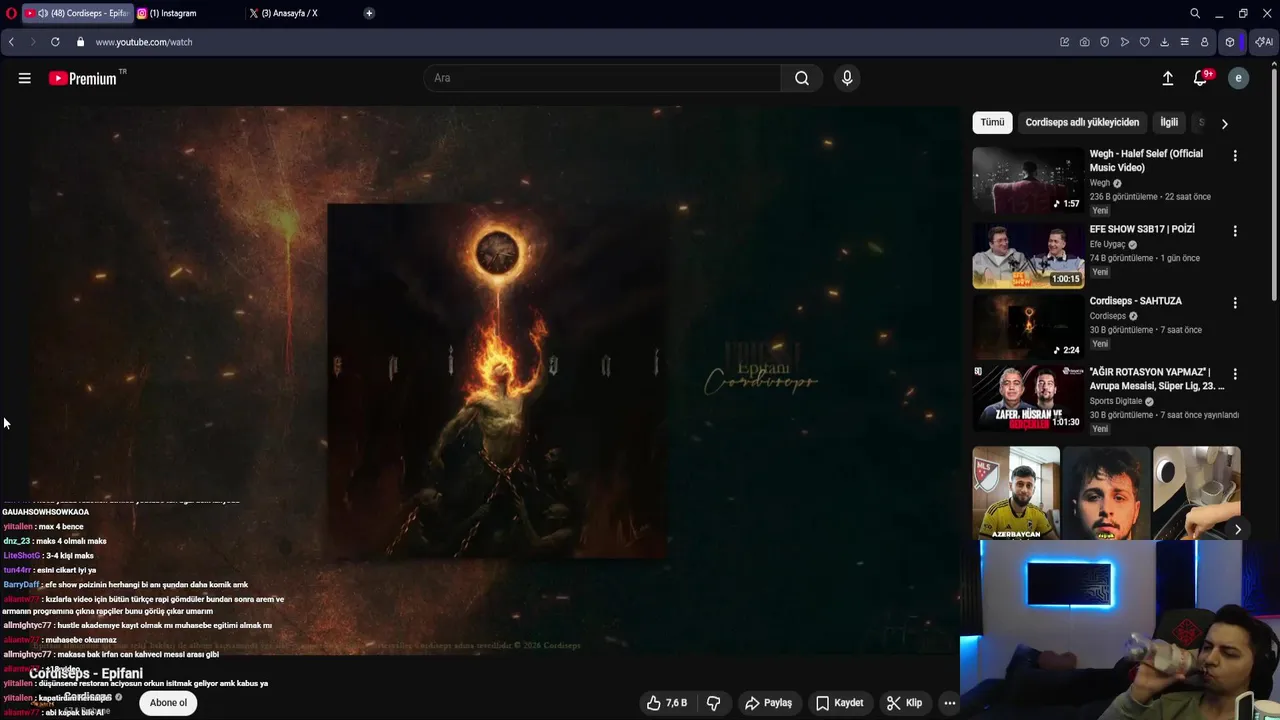This screenshot has width=1280, height=720.
Task: Take a snapshot with the camera icon
Action: 1085,42
